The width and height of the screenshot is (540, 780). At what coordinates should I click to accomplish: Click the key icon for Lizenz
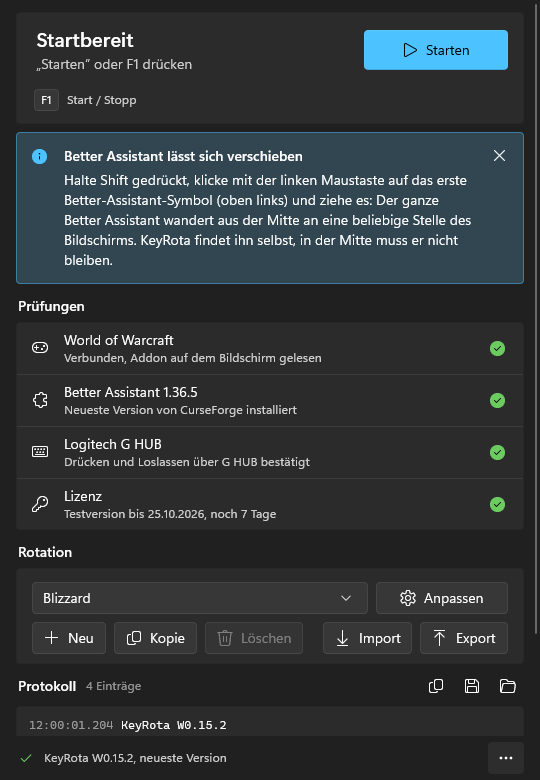click(40, 504)
